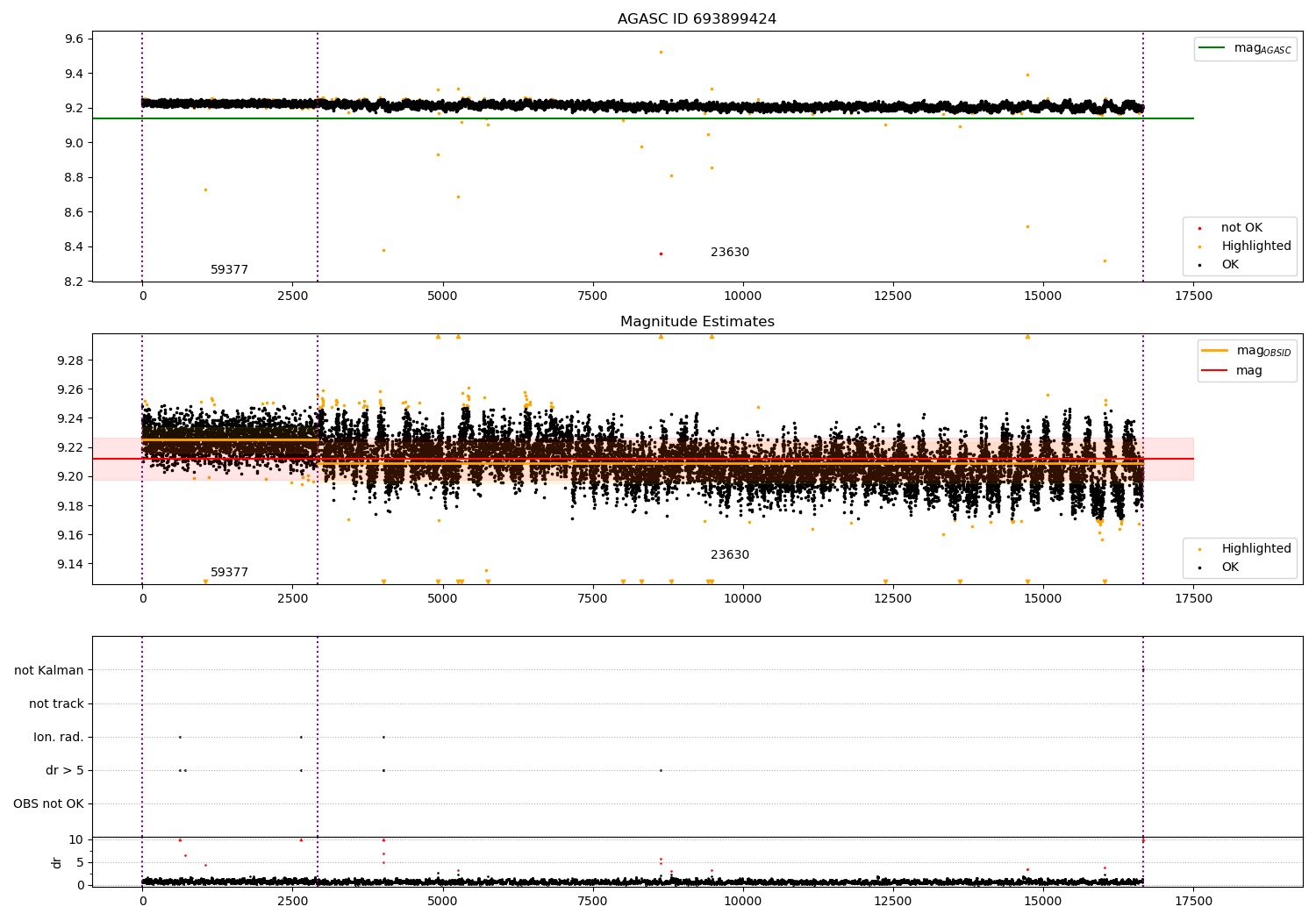Click the '9.6' y-axis tick label
This screenshot has height=921, width=1316.
pos(75,39)
